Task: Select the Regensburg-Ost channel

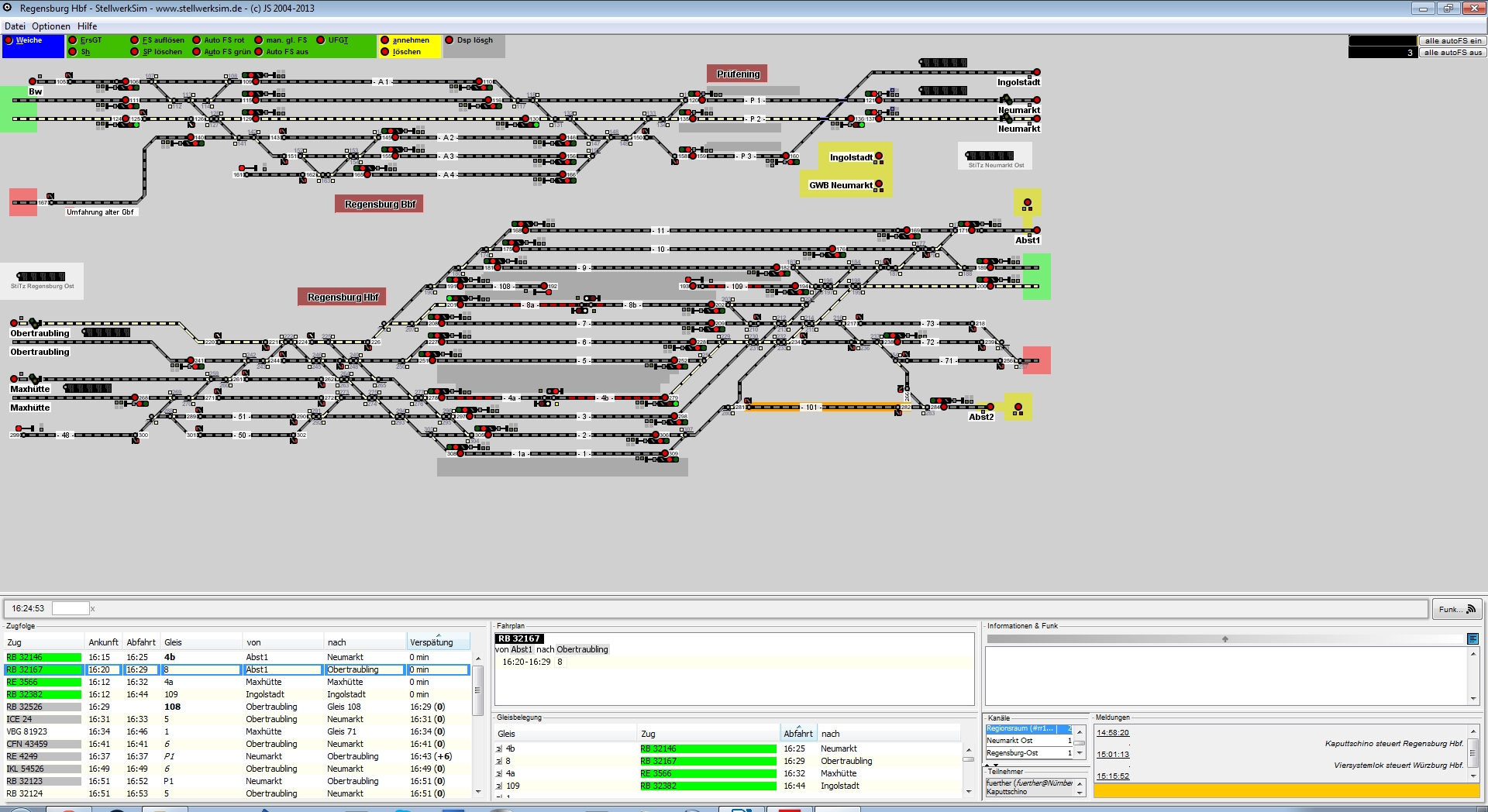Action: click(x=1029, y=754)
